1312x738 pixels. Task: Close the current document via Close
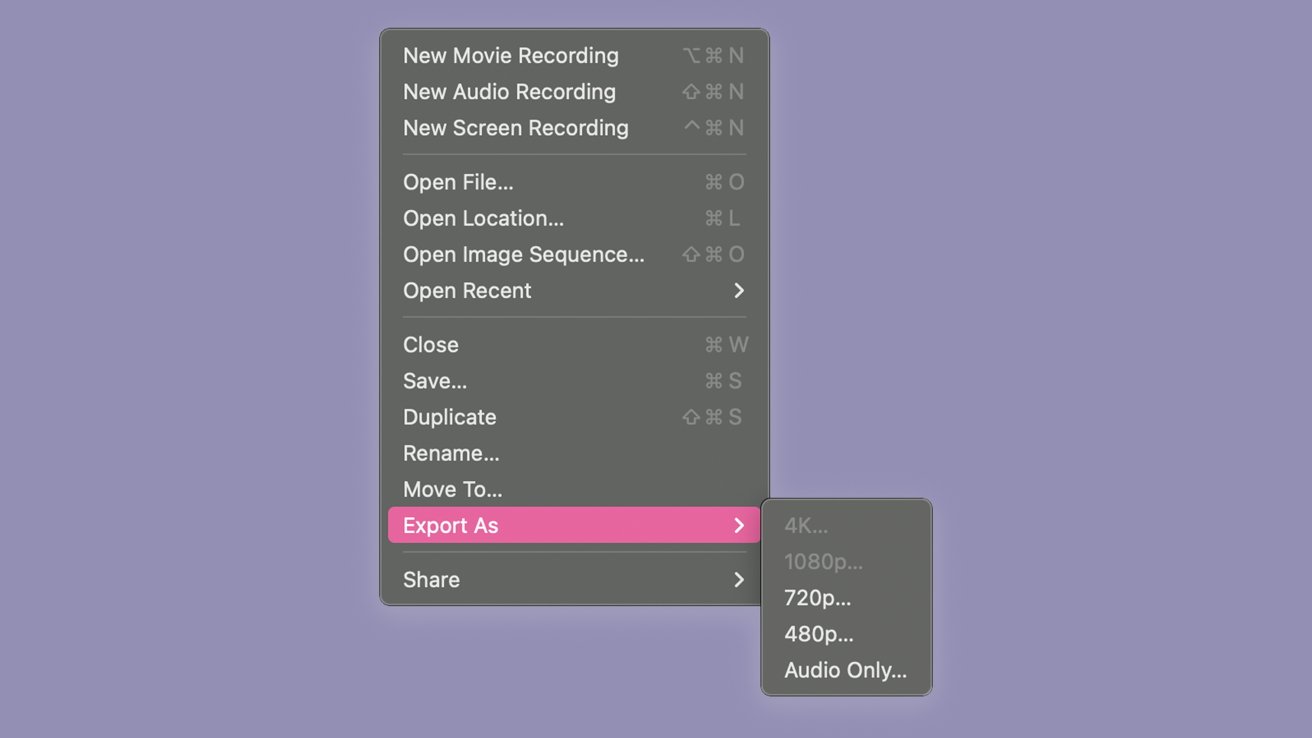click(x=431, y=344)
